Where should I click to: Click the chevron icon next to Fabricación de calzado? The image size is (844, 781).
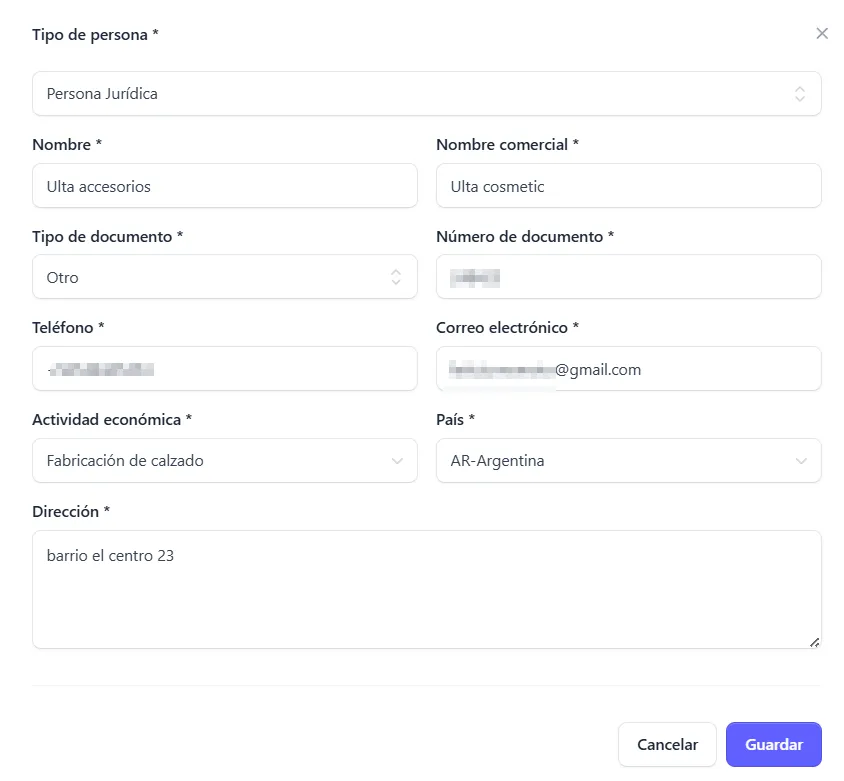tap(397, 461)
